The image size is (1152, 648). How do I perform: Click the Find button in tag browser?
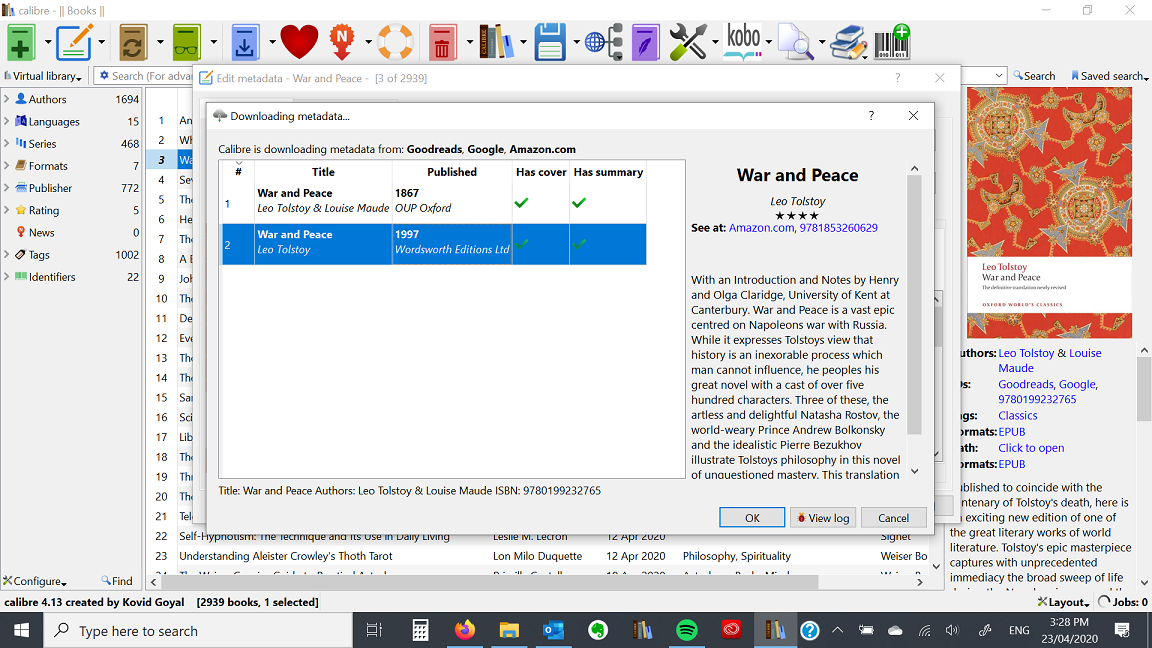point(117,580)
